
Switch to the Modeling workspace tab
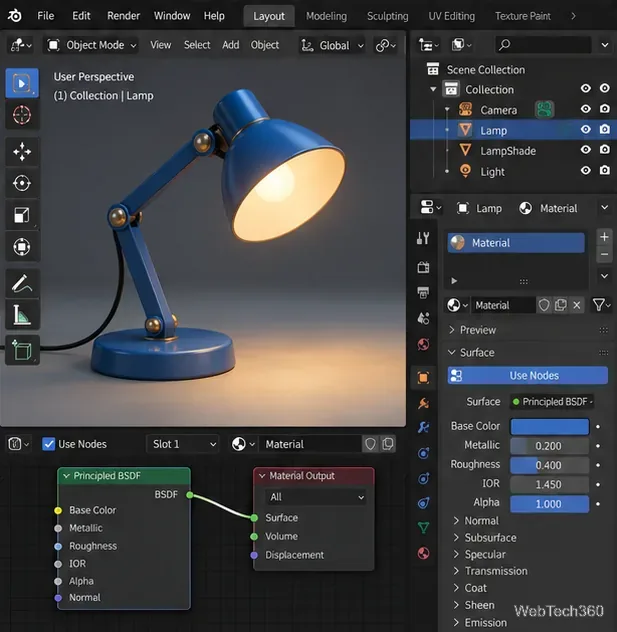326,16
